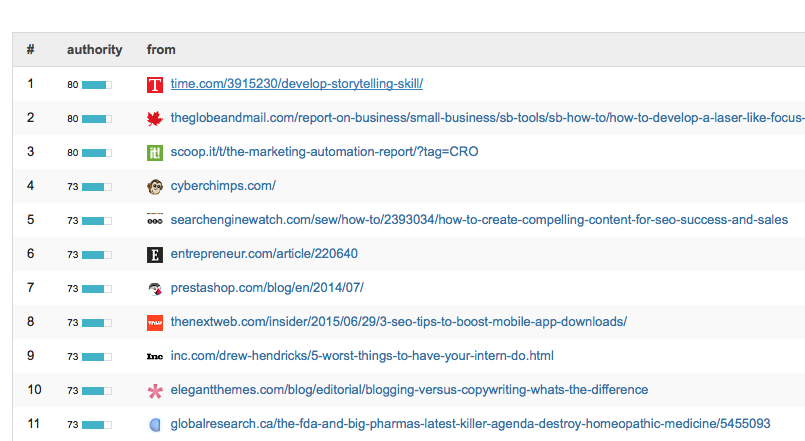
Task: Click the authority bar for row 1
Action: click(96, 85)
